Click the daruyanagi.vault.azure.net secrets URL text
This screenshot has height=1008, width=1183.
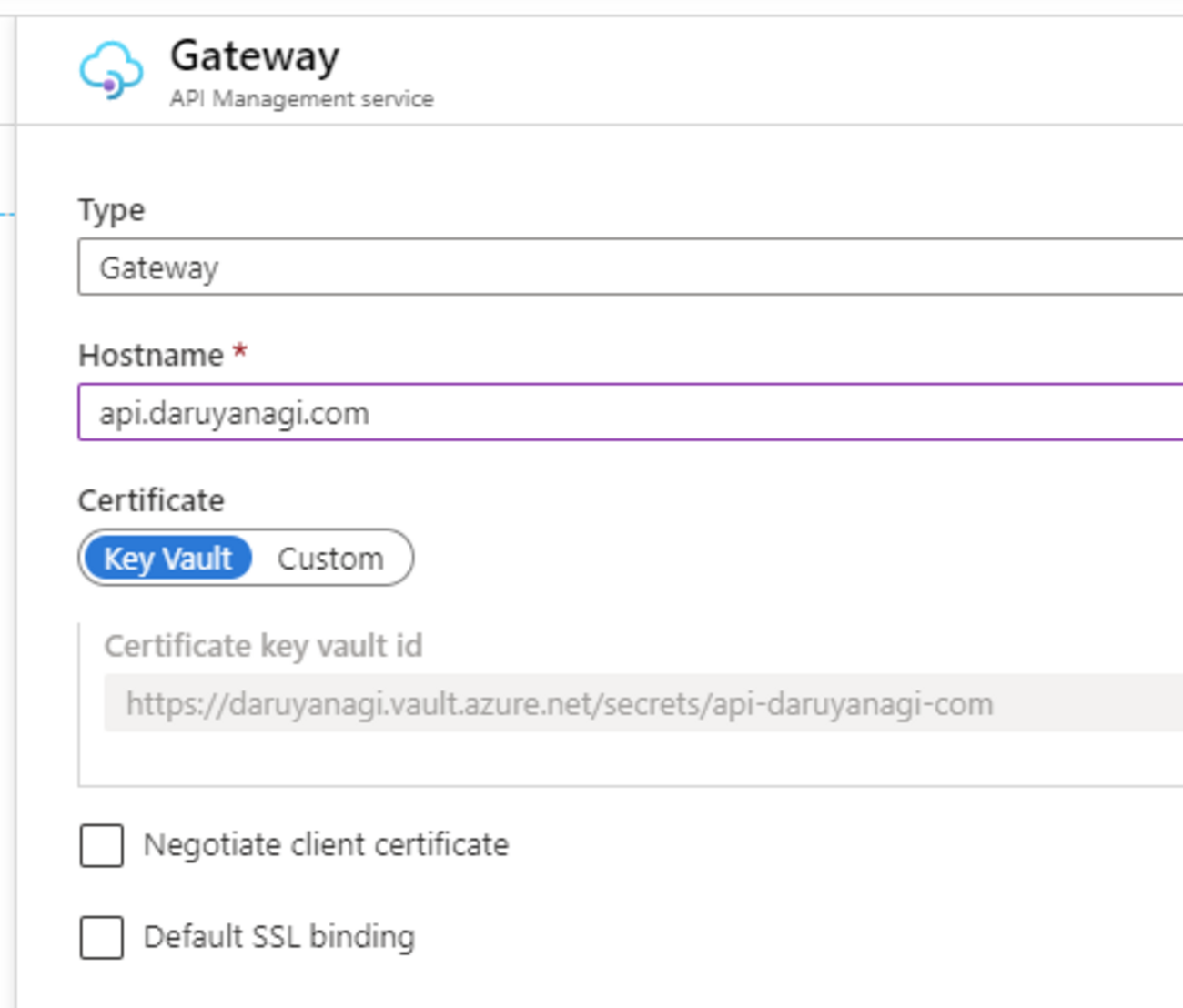pyautogui.click(x=559, y=704)
